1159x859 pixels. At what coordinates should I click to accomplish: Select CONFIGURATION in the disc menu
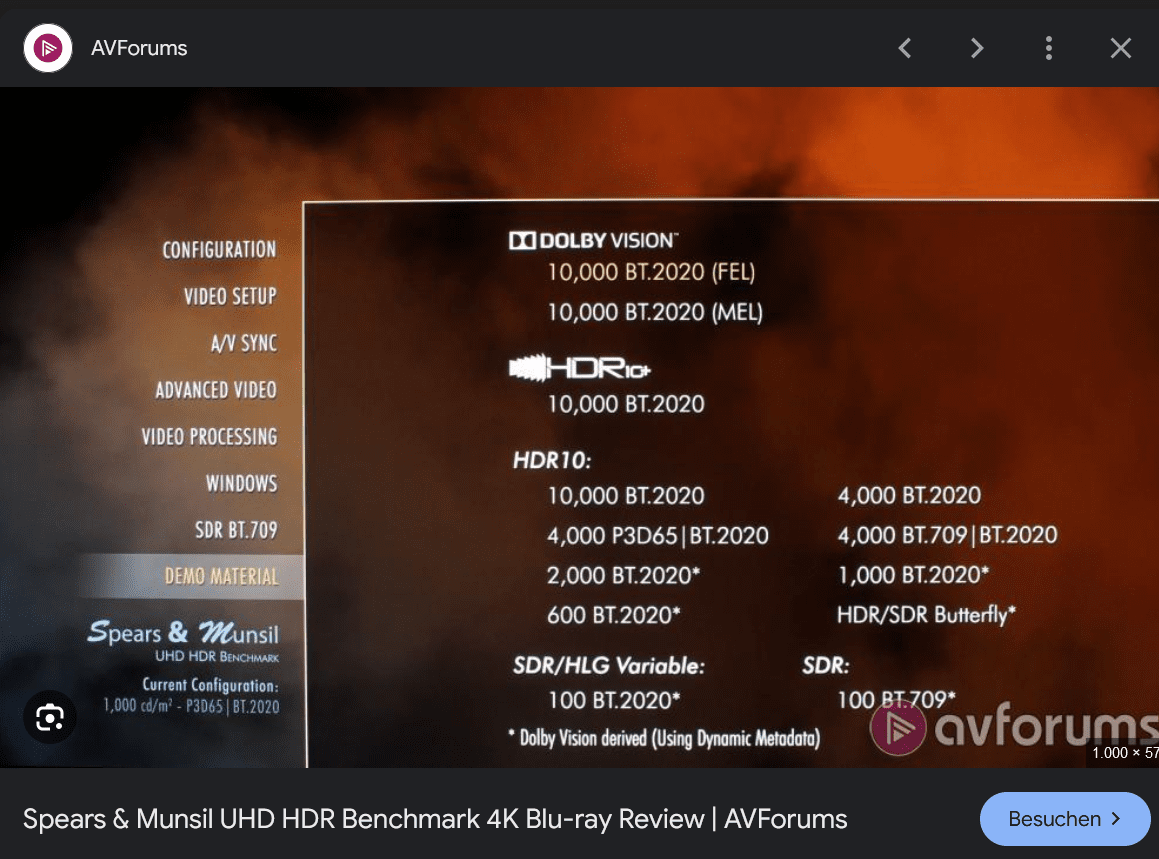point(220,250)
